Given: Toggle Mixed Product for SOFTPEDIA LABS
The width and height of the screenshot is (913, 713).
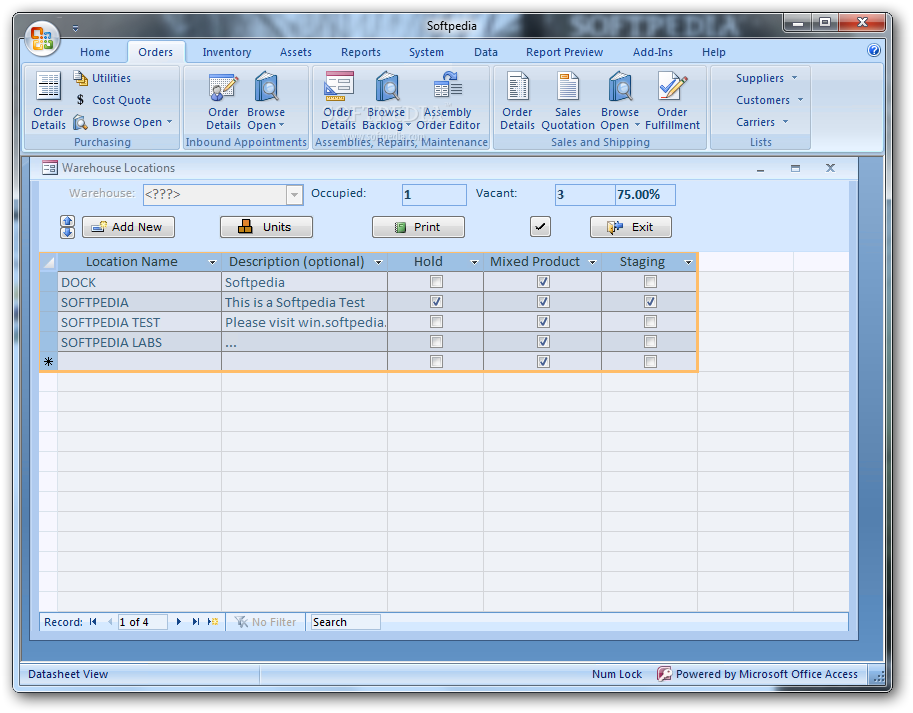Looking at the screenshot, I should click(543, 342).
